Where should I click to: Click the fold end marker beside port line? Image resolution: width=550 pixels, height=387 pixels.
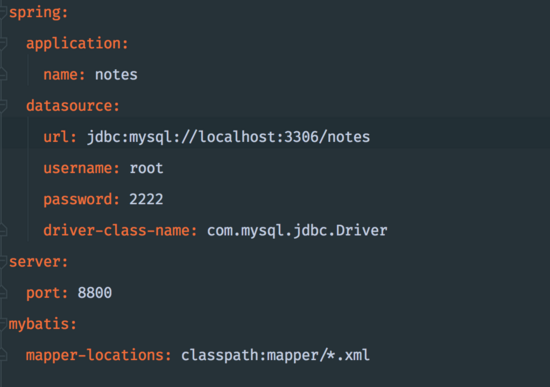click(3, 293)
